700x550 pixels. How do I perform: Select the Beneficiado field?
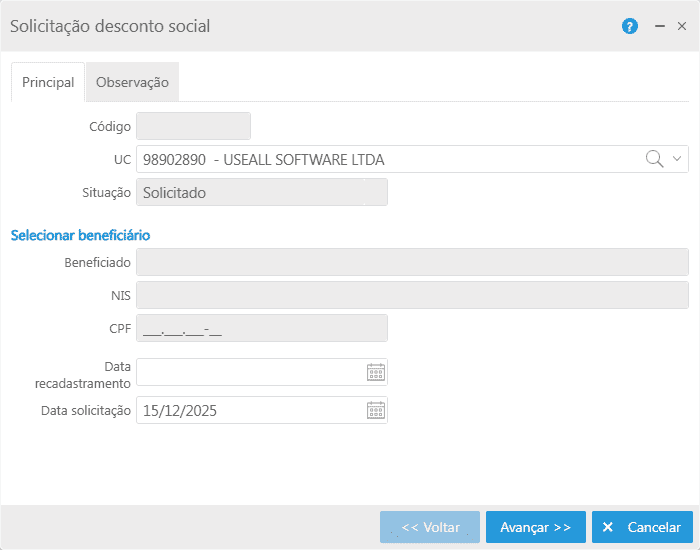pos(412,262)
